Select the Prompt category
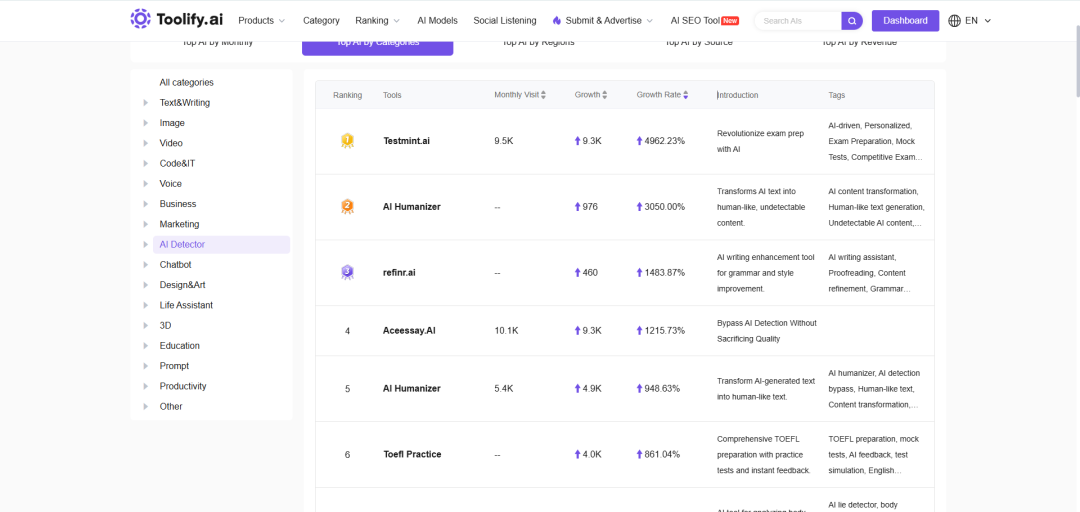1080x512 pixels. pyautogui.click(x=174, y=366)
